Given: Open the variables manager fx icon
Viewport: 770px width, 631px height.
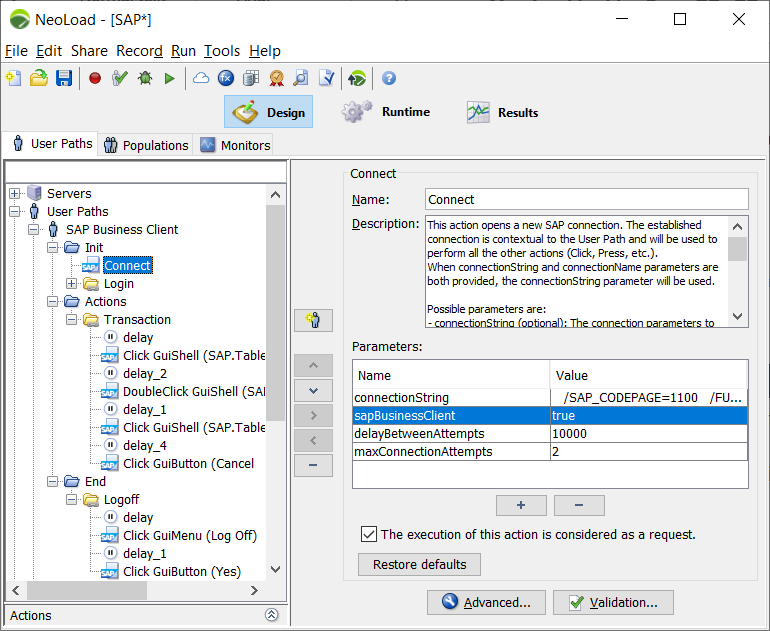Looking at the screenshot, I should pos(226,78).
